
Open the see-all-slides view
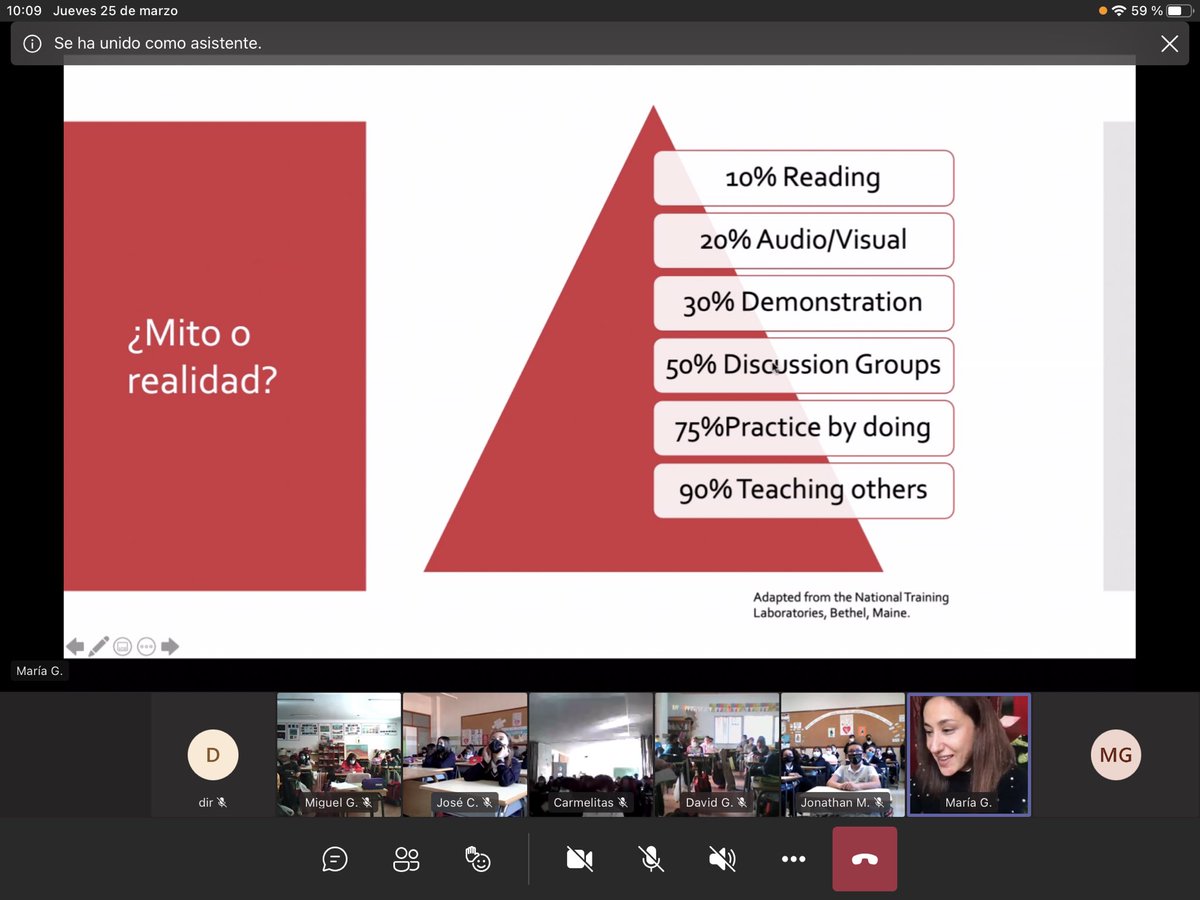tap(123, 647)
